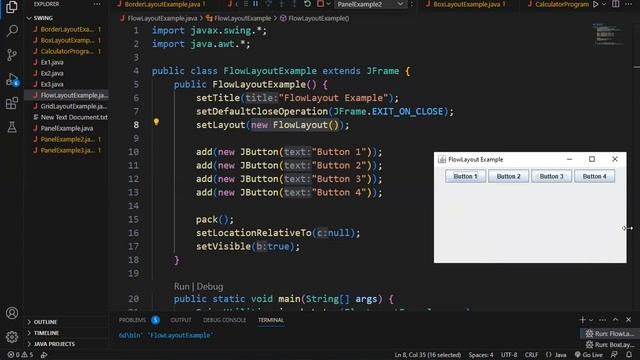
Task: Click the notifications bell in status bar
Action: click(x=629, y=355)
